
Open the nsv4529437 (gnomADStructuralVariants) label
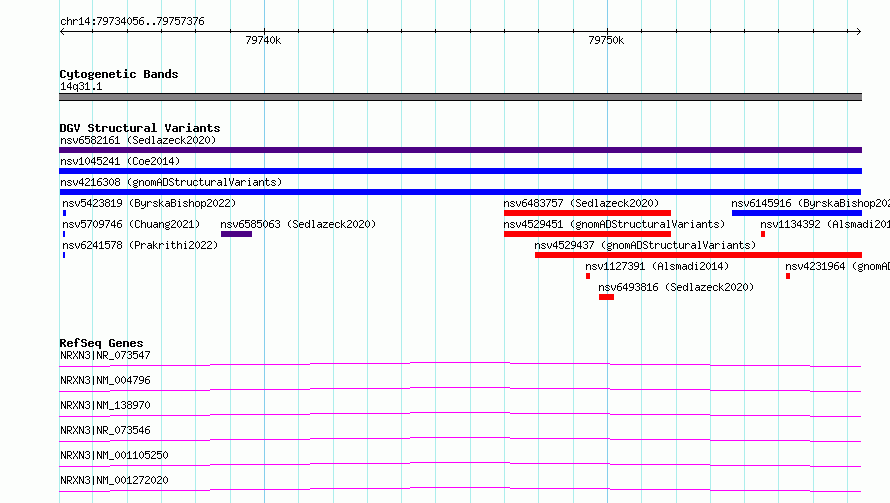point(645,245)
